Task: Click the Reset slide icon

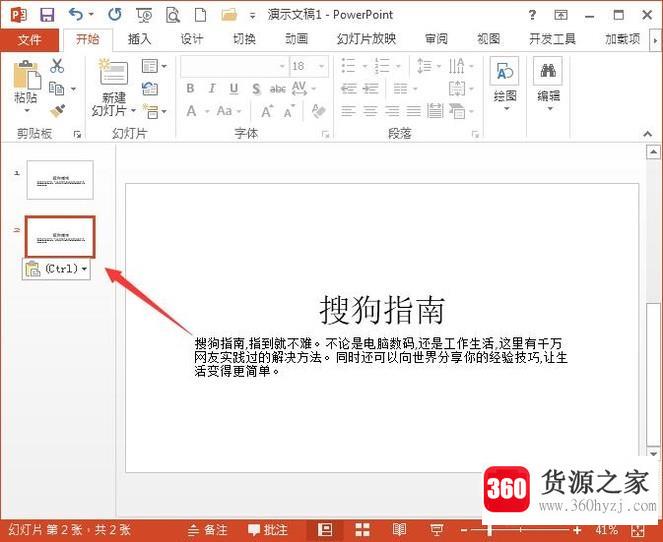Action: [x=150, y=89]
